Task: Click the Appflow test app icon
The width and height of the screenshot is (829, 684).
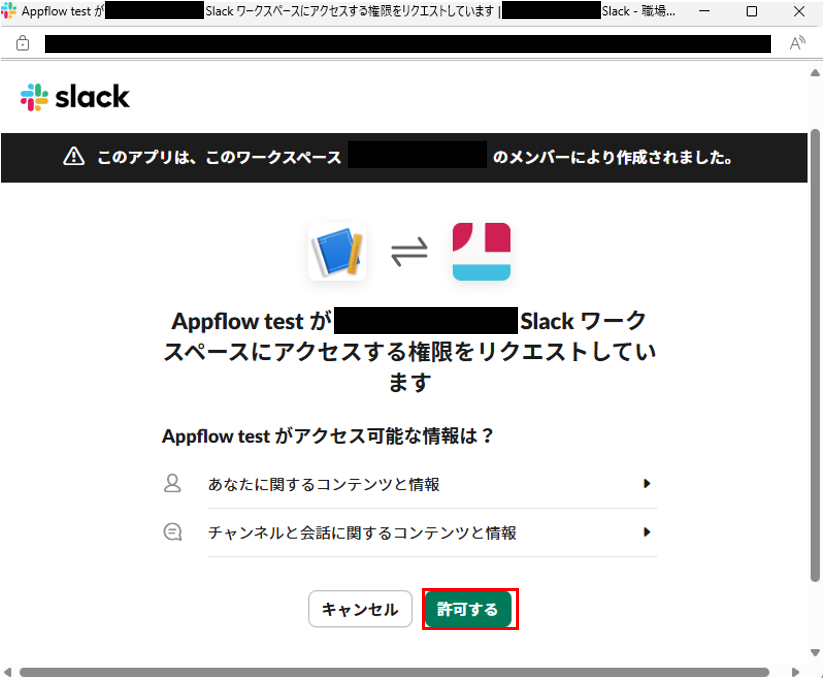Action: coord(337,252)
